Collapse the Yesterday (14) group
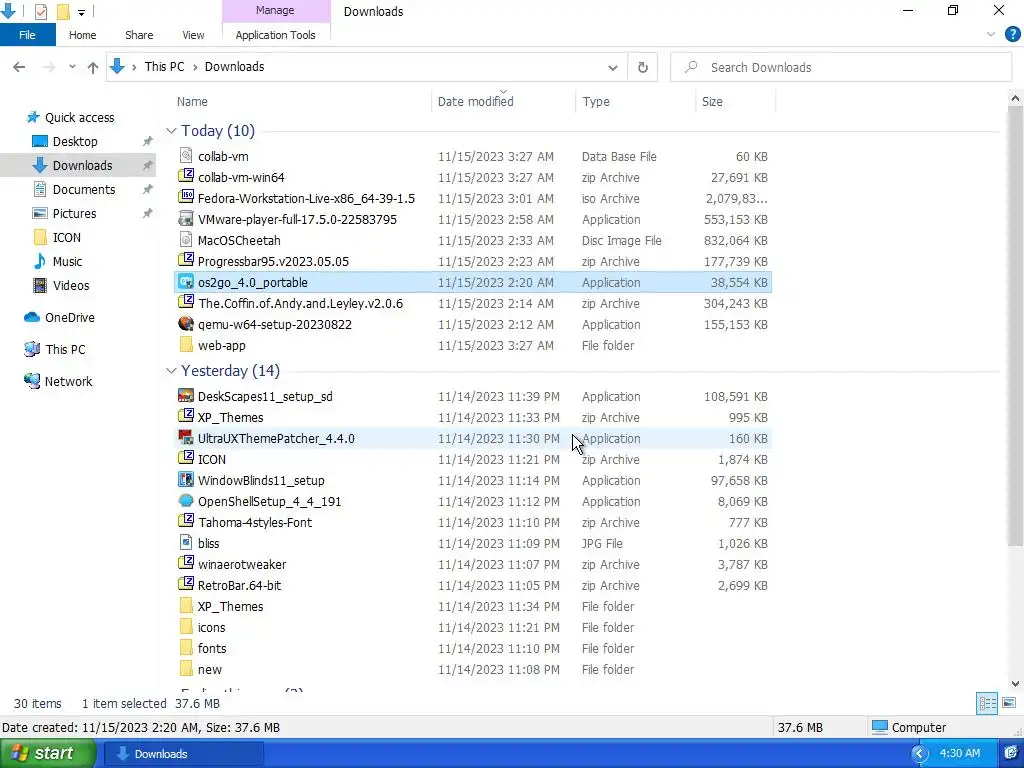 [171, 370]
